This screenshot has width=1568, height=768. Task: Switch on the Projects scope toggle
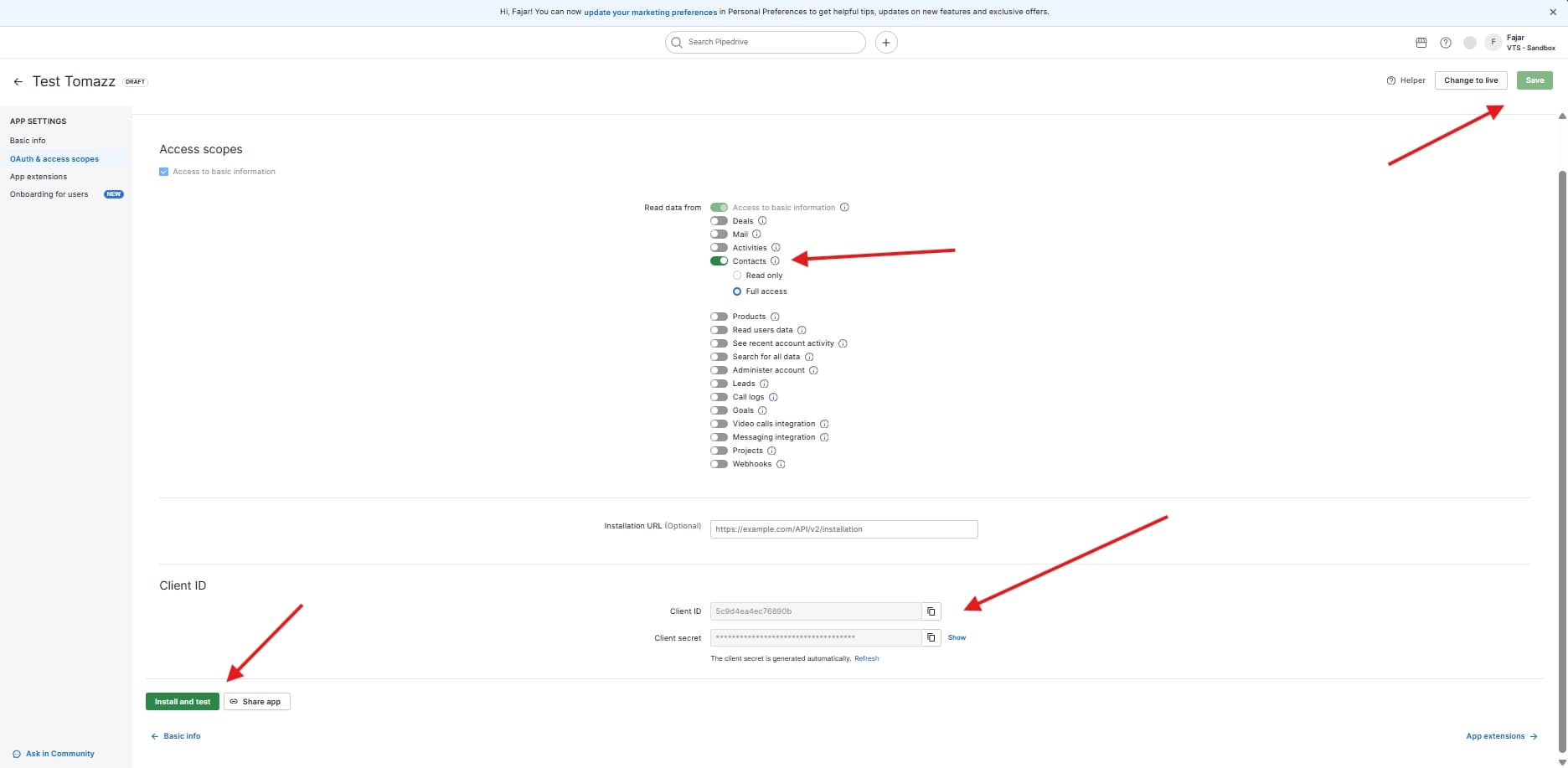click(719, 451)
